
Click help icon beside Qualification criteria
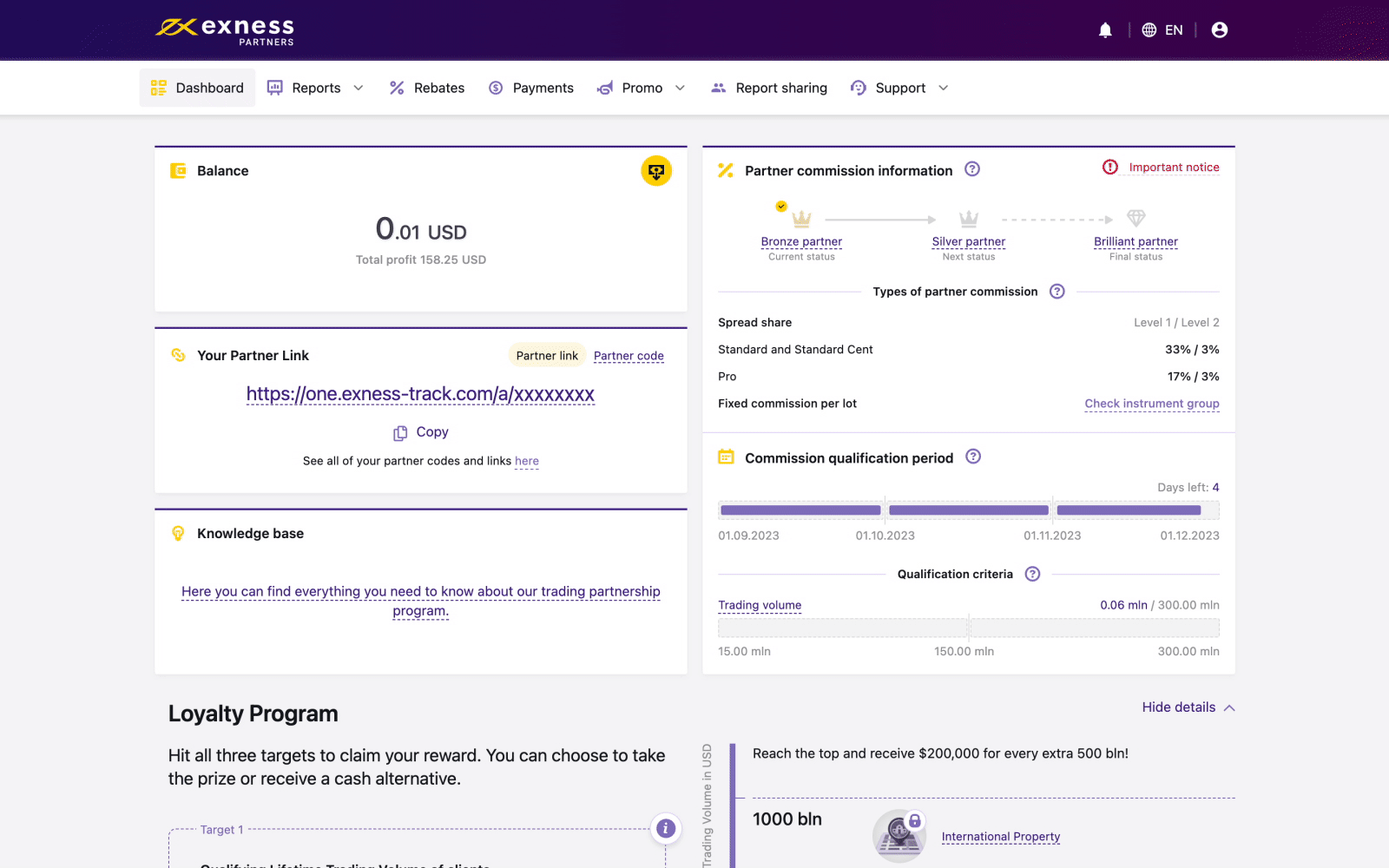[x=1032, y=574]
